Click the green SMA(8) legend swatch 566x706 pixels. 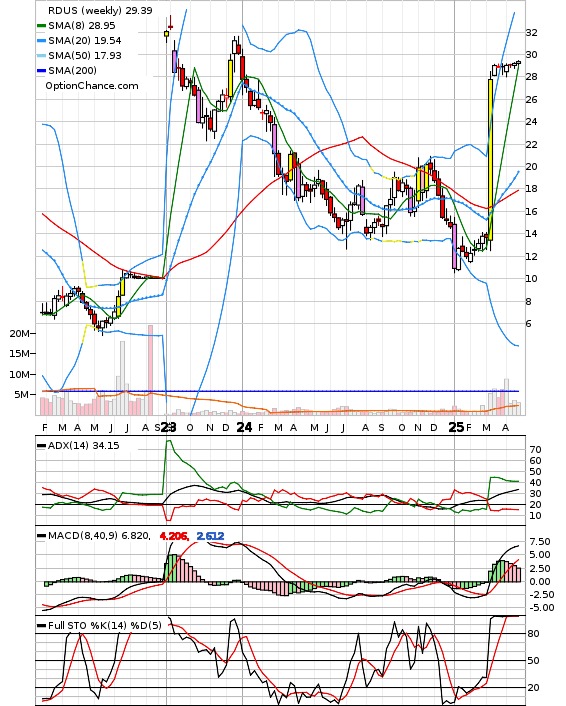coord(41,26)
